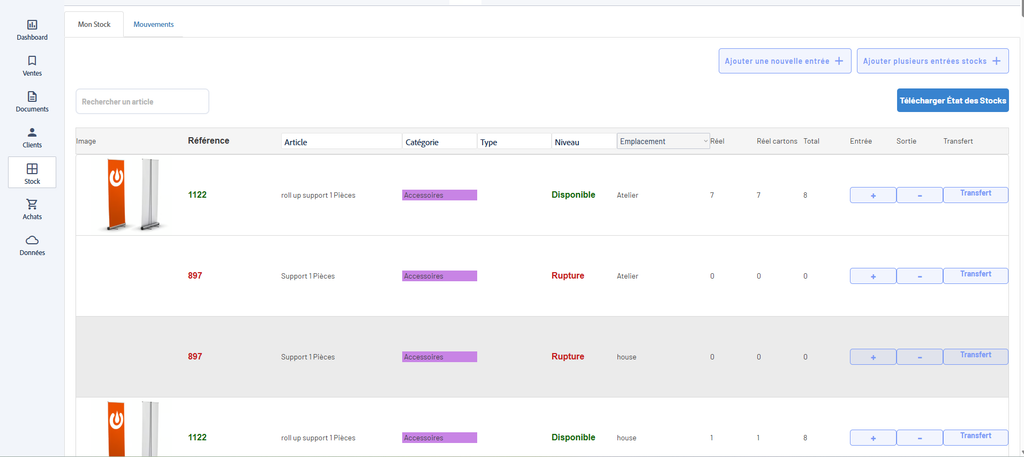Click the Article column filter field
Image resolution: width=1024 pixels, height=457 pixels.
[x=342, y=142]
